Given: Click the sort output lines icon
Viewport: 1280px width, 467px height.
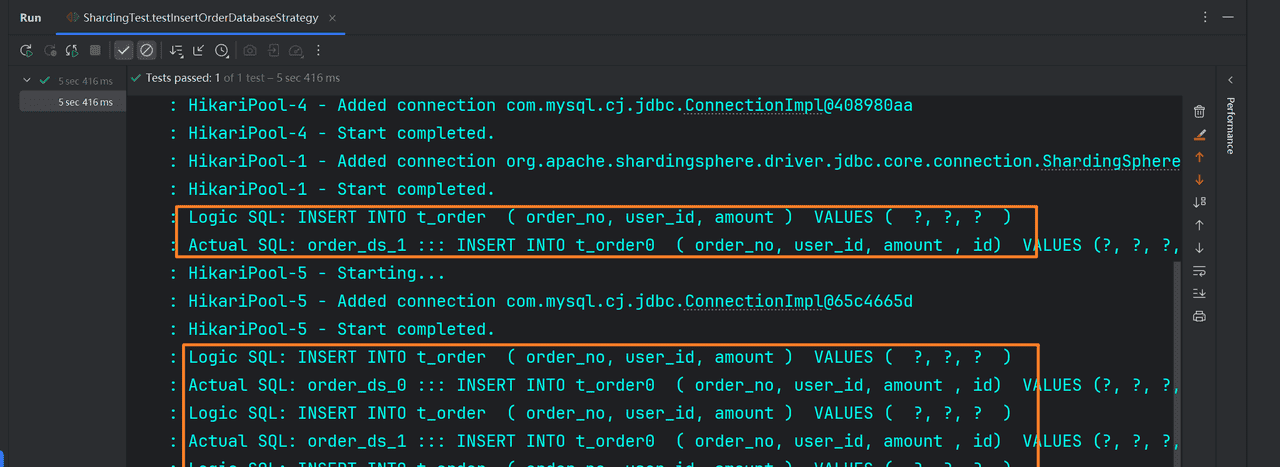Looking at the screenshot, I should pyautogui.click(x=1200, y=202).
